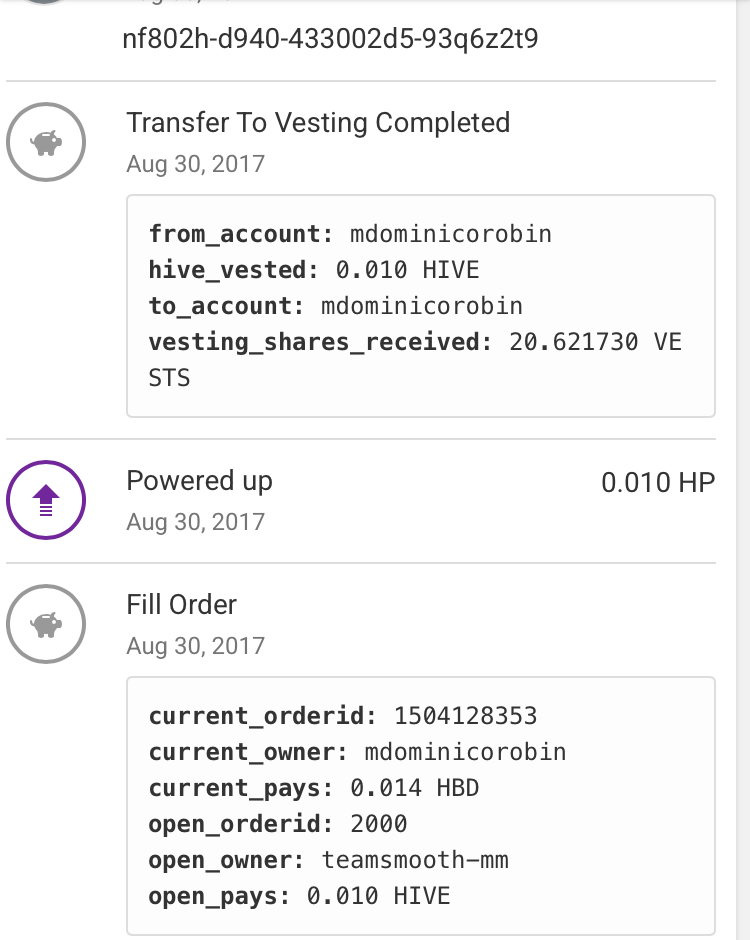Select the transaction ID starting with nf802h

(331, 39)
